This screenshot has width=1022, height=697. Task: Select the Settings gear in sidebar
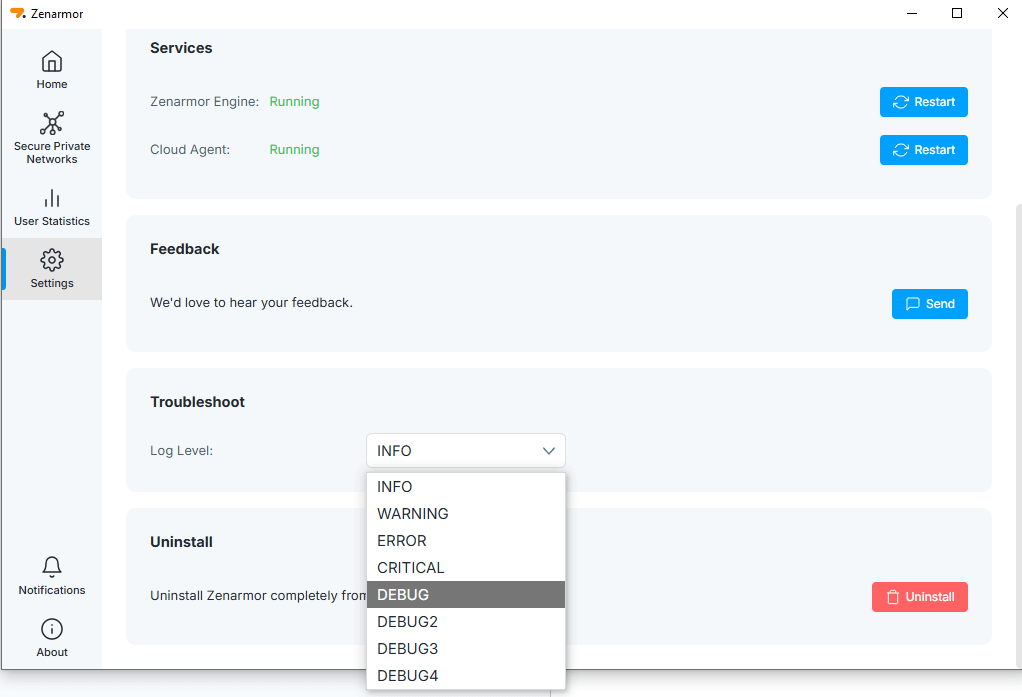click(51, 269)
